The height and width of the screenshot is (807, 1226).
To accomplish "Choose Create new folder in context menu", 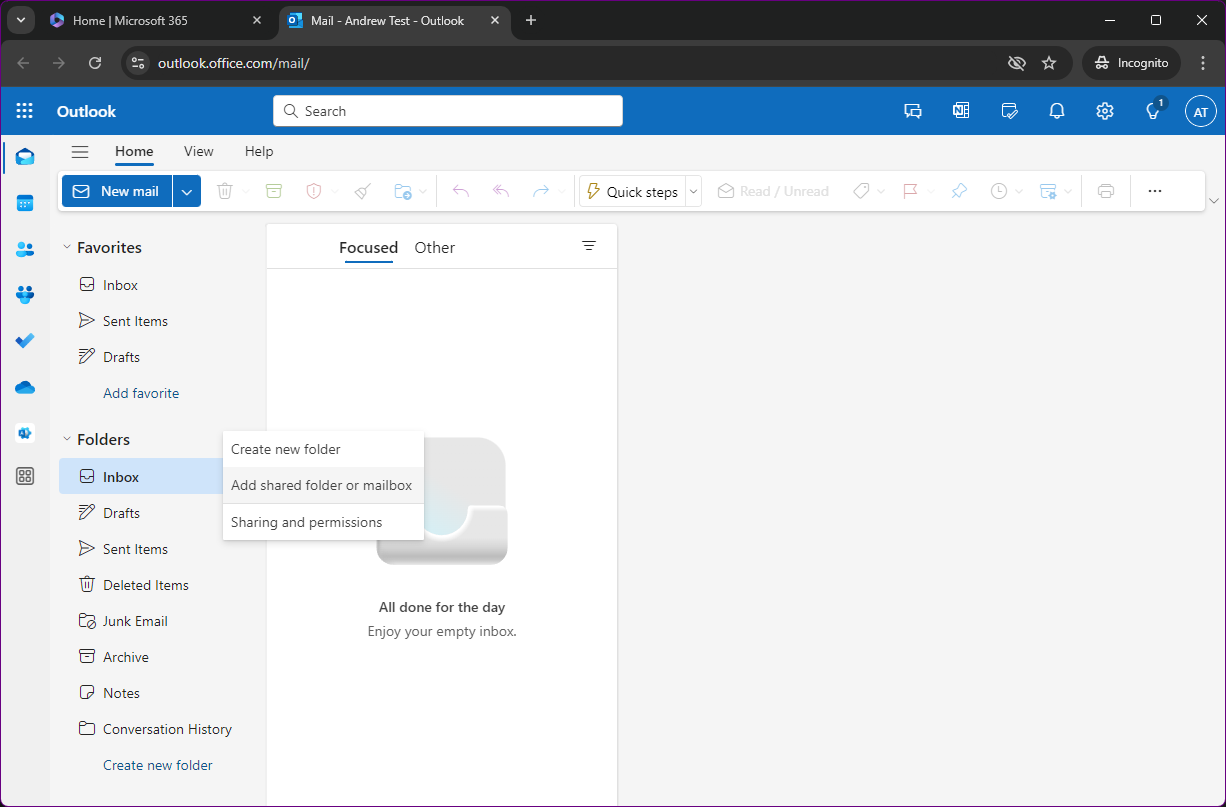I will (323, 449).
